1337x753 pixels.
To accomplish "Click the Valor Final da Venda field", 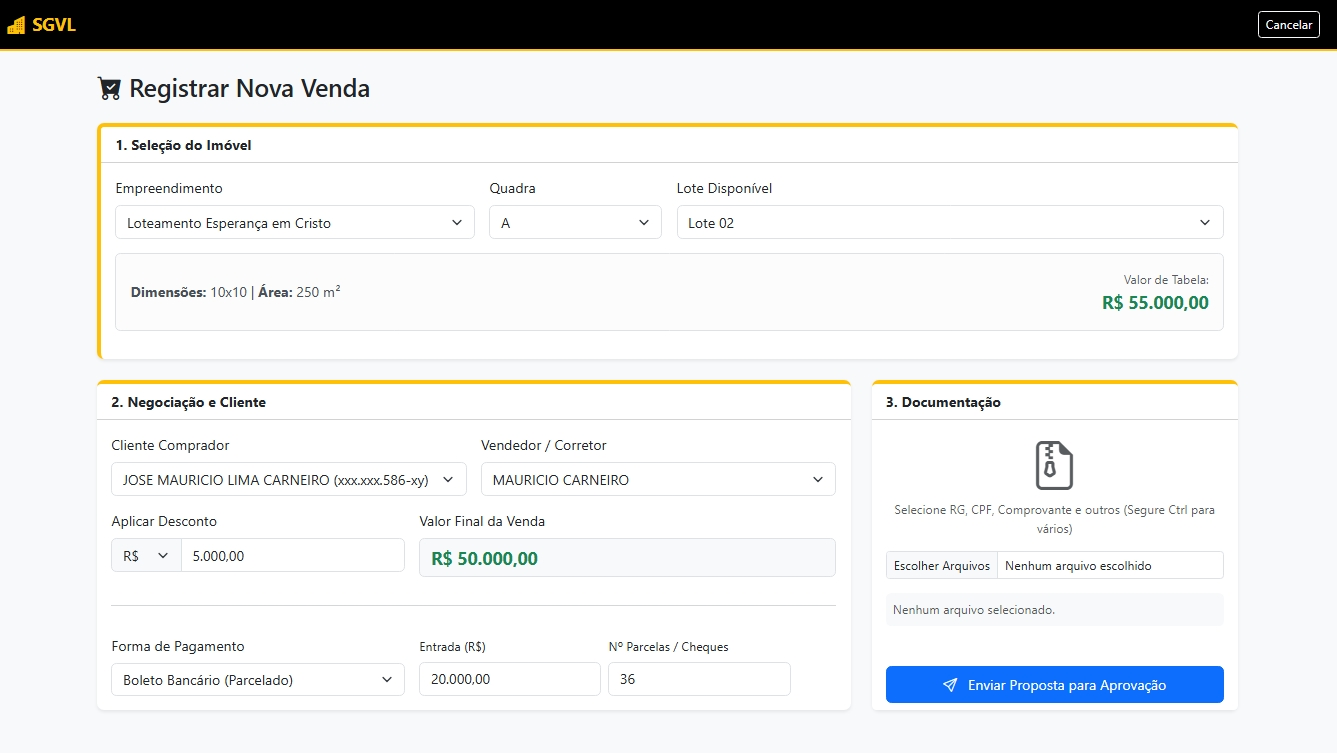I will coord(626,558).
